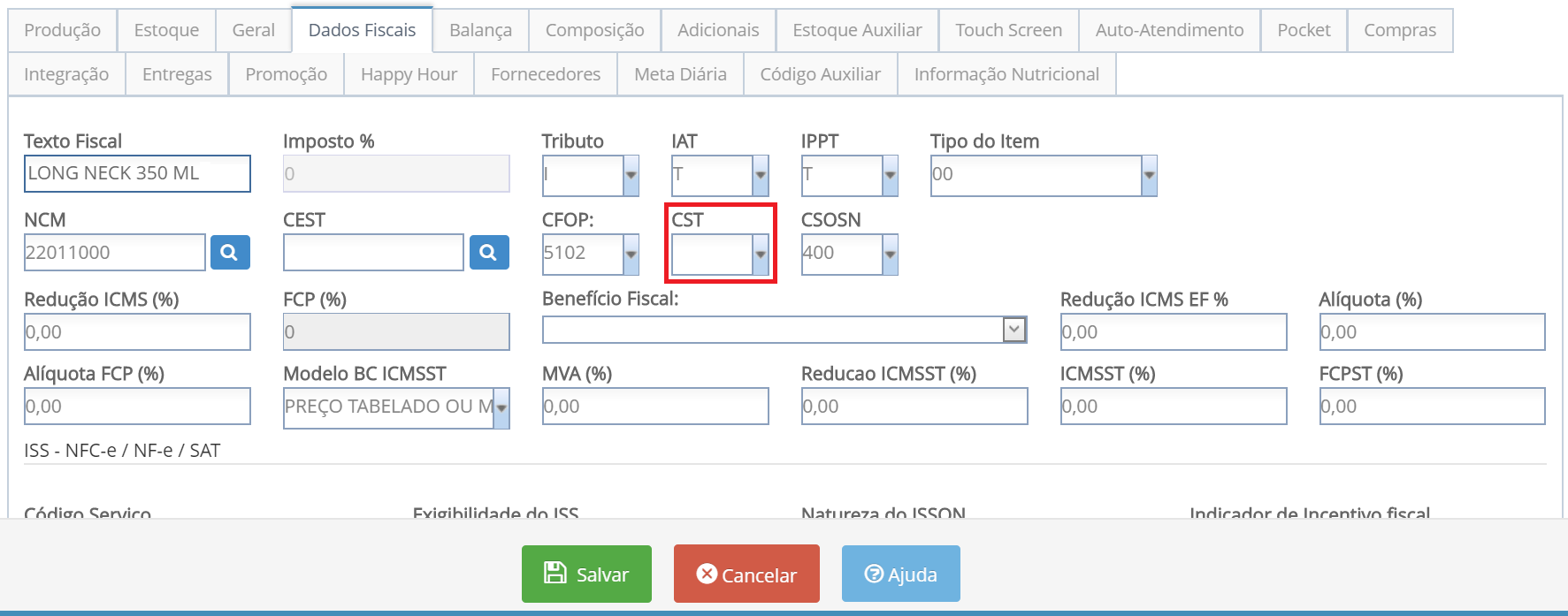Open the Composição tab

(594, 30)
